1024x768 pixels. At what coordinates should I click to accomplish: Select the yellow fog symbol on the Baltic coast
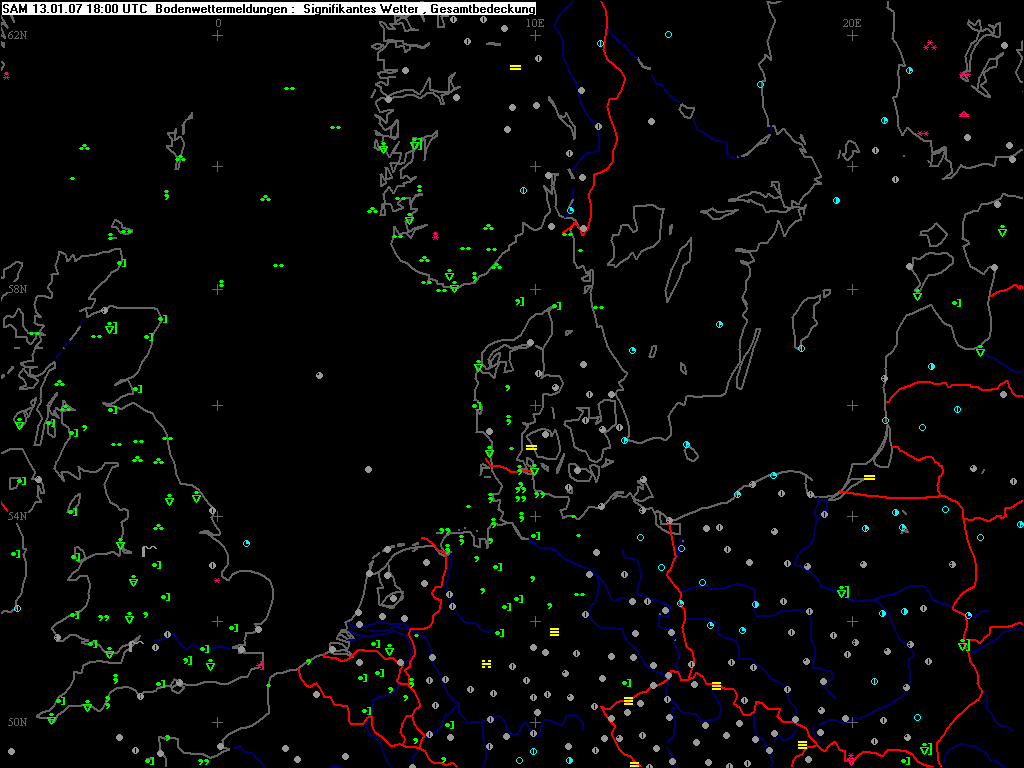pos(869,478)
